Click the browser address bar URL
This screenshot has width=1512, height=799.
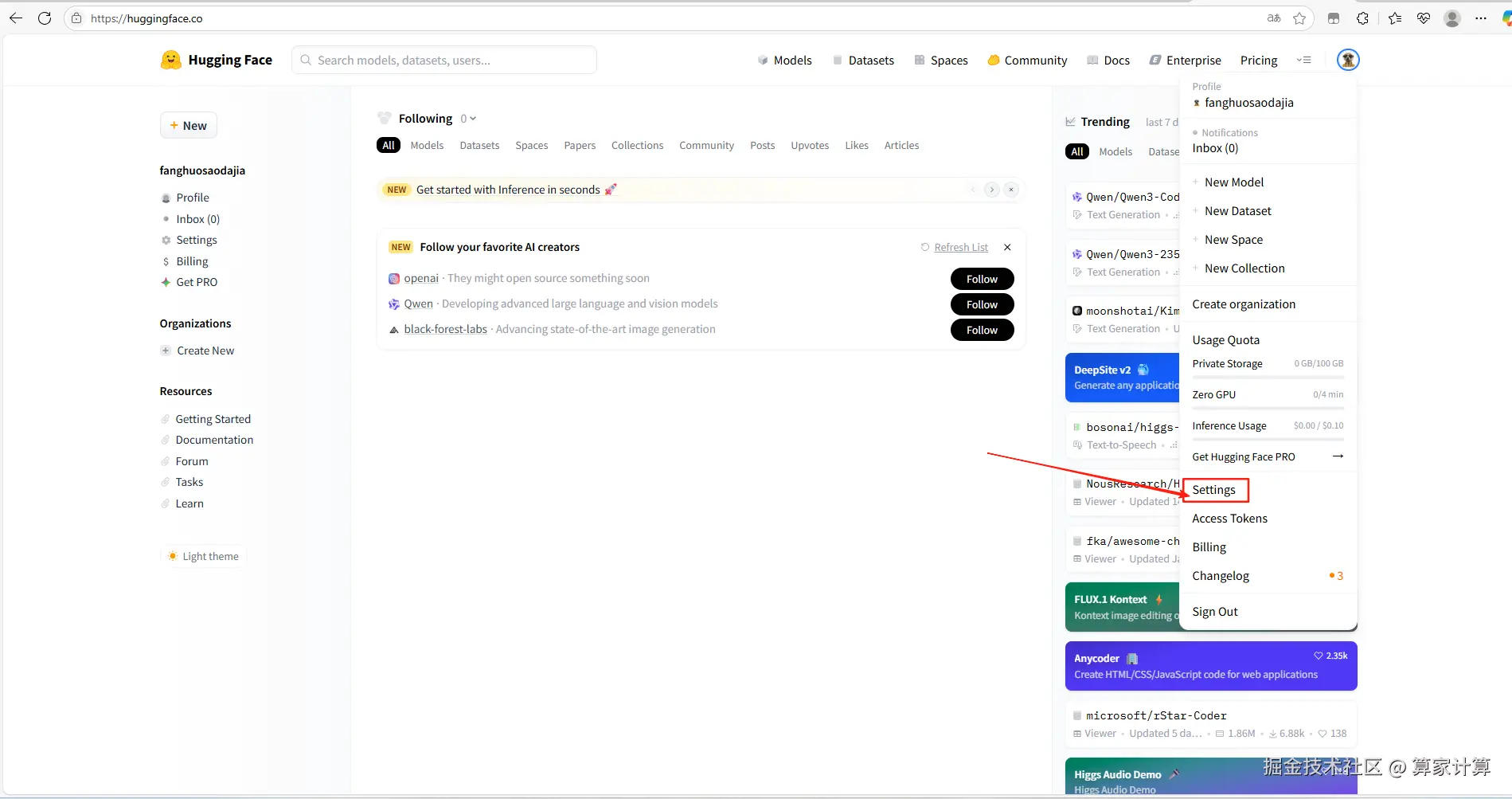(147, 18)
